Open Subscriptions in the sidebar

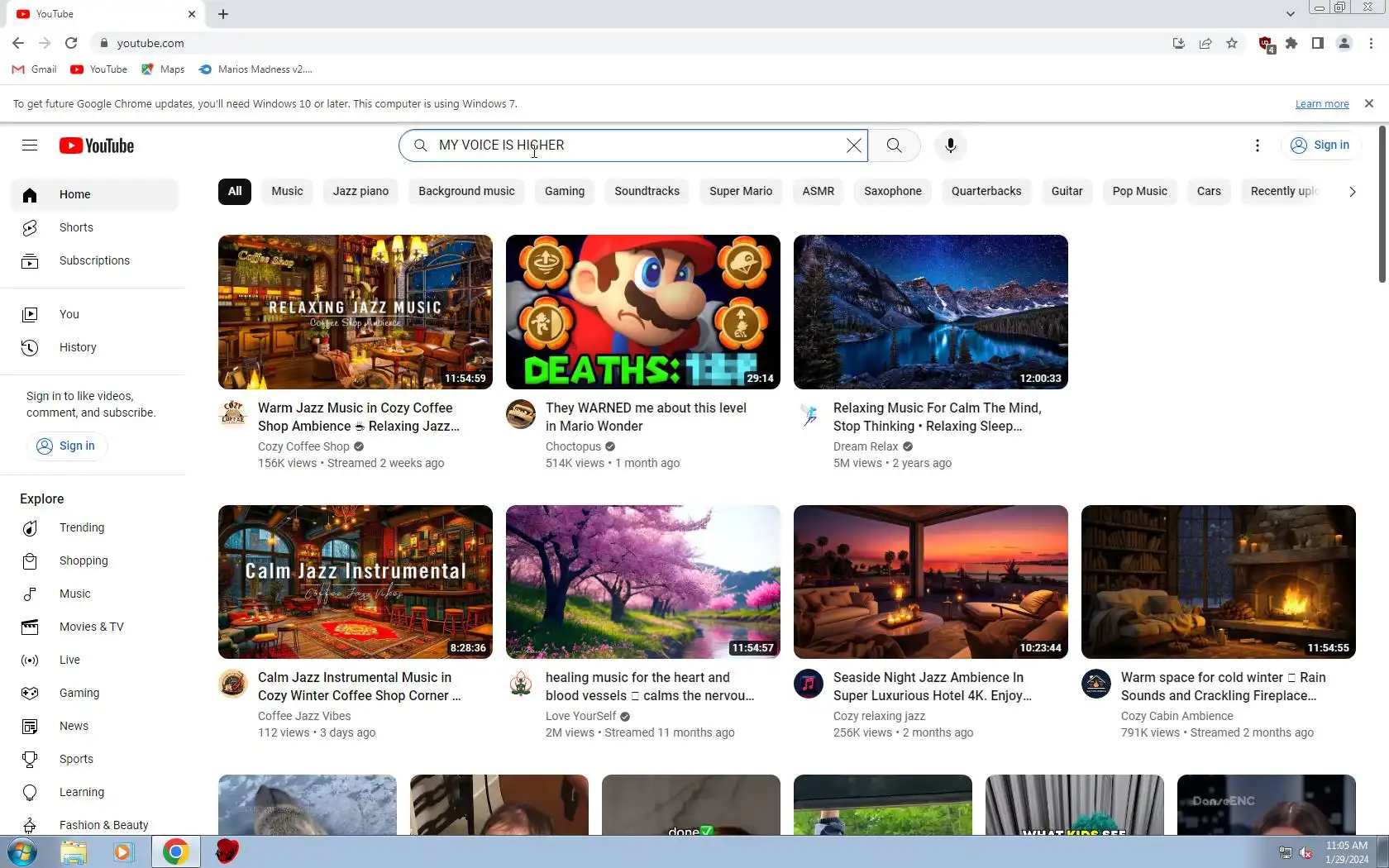tap(94, 260)
